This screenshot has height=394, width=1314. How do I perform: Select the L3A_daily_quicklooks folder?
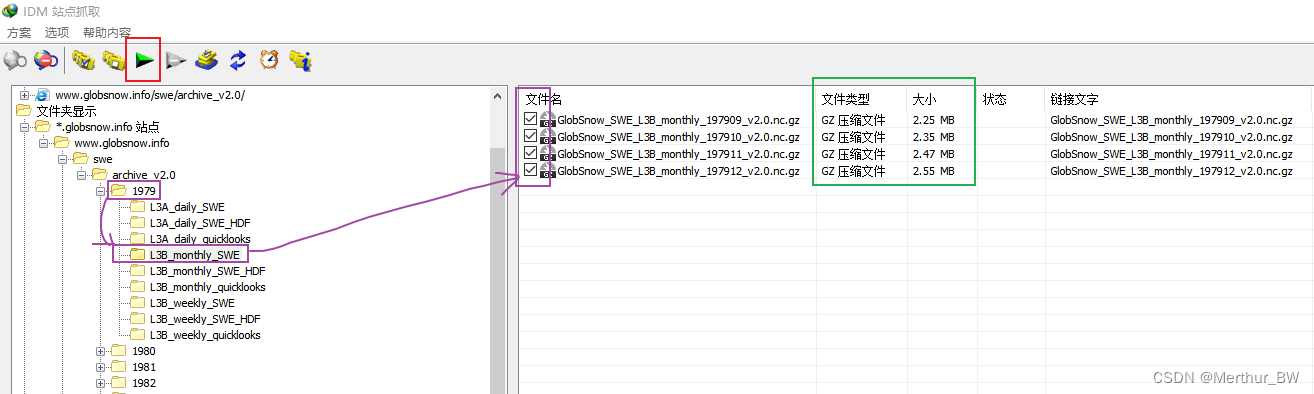click(x=200, y=239)
